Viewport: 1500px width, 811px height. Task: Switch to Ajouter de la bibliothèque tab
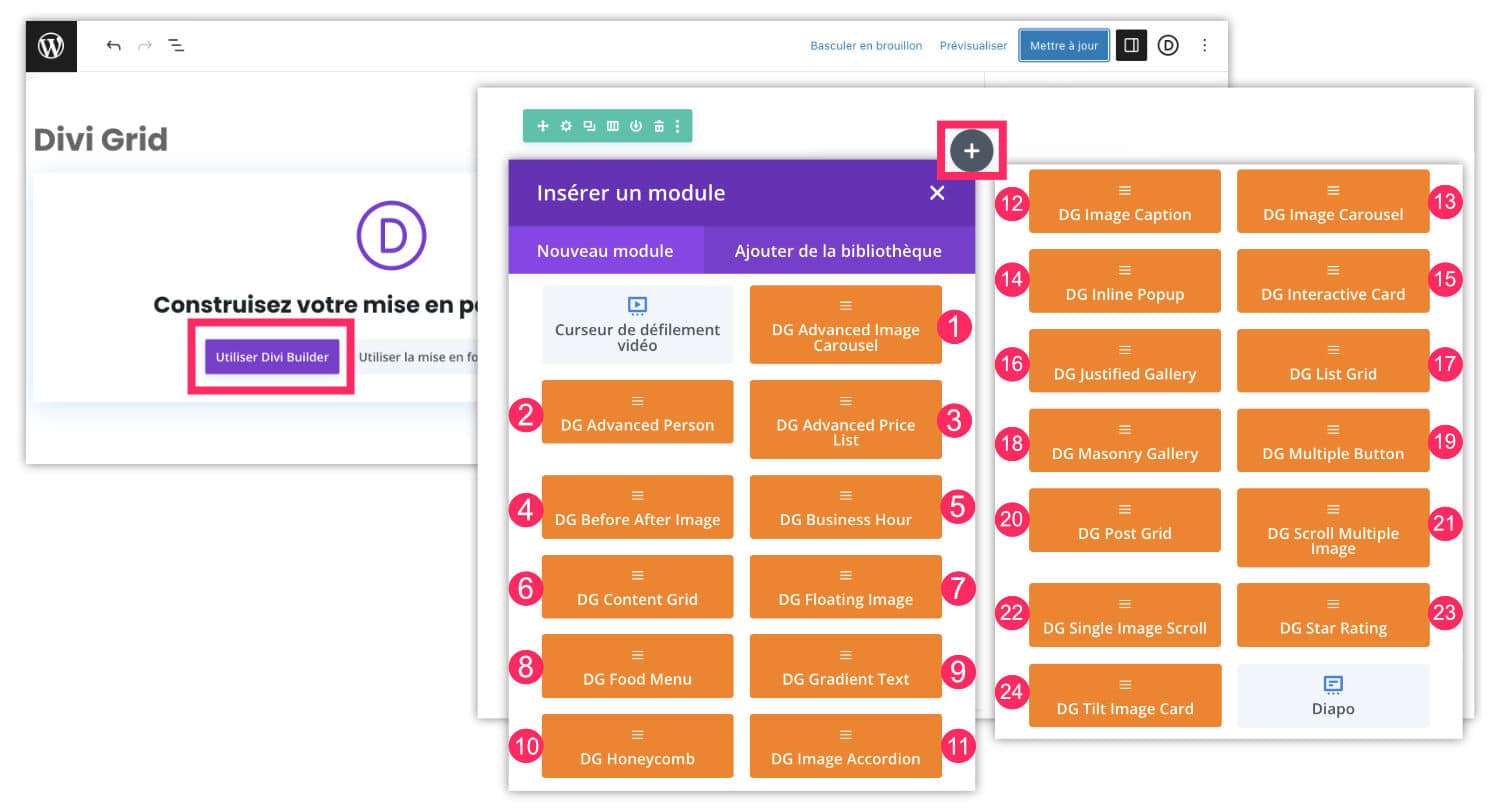[838, 251]
